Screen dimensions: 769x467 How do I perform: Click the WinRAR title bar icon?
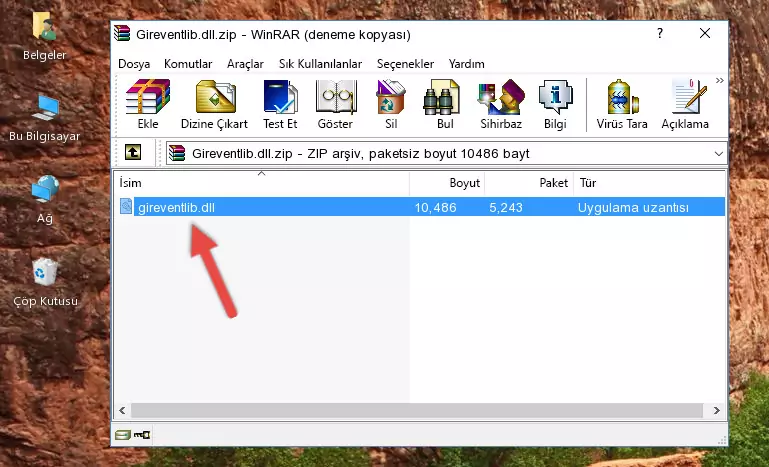[122, 33]
